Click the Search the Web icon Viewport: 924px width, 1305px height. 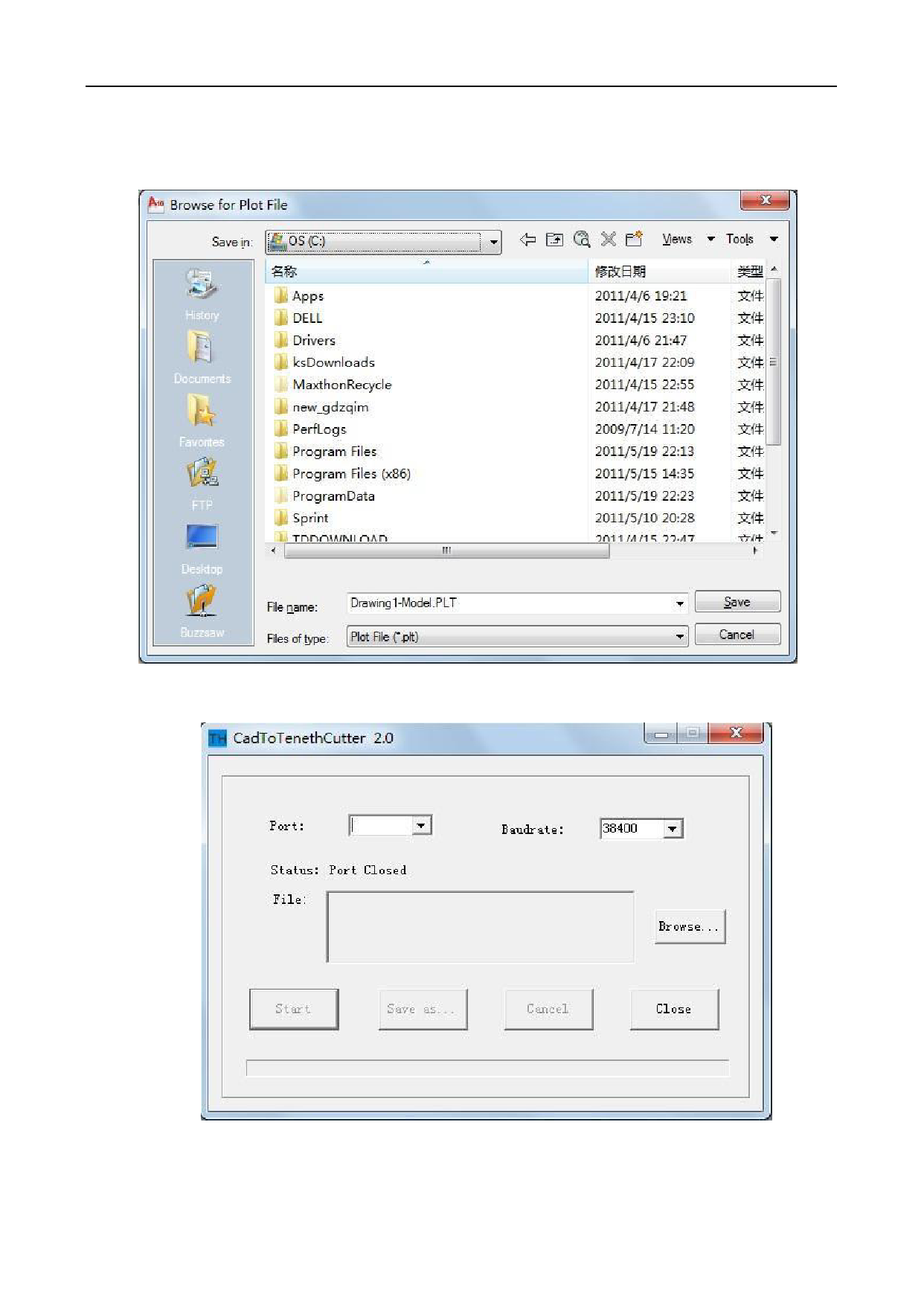pos(582,240)
